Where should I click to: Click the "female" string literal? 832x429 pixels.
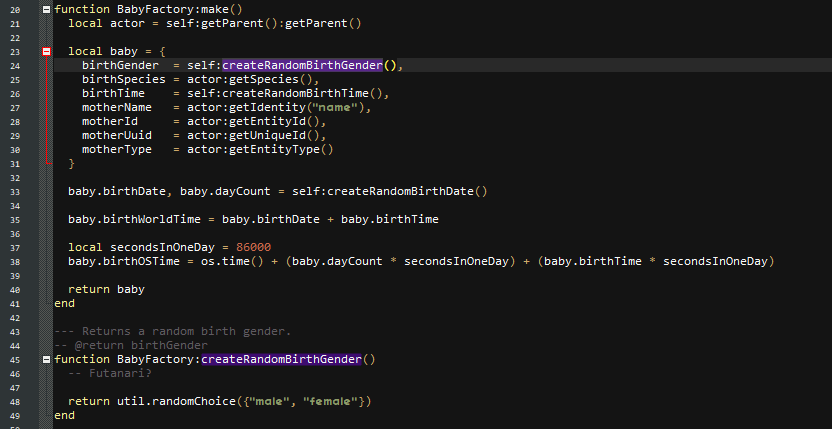(x=331, y=401)
